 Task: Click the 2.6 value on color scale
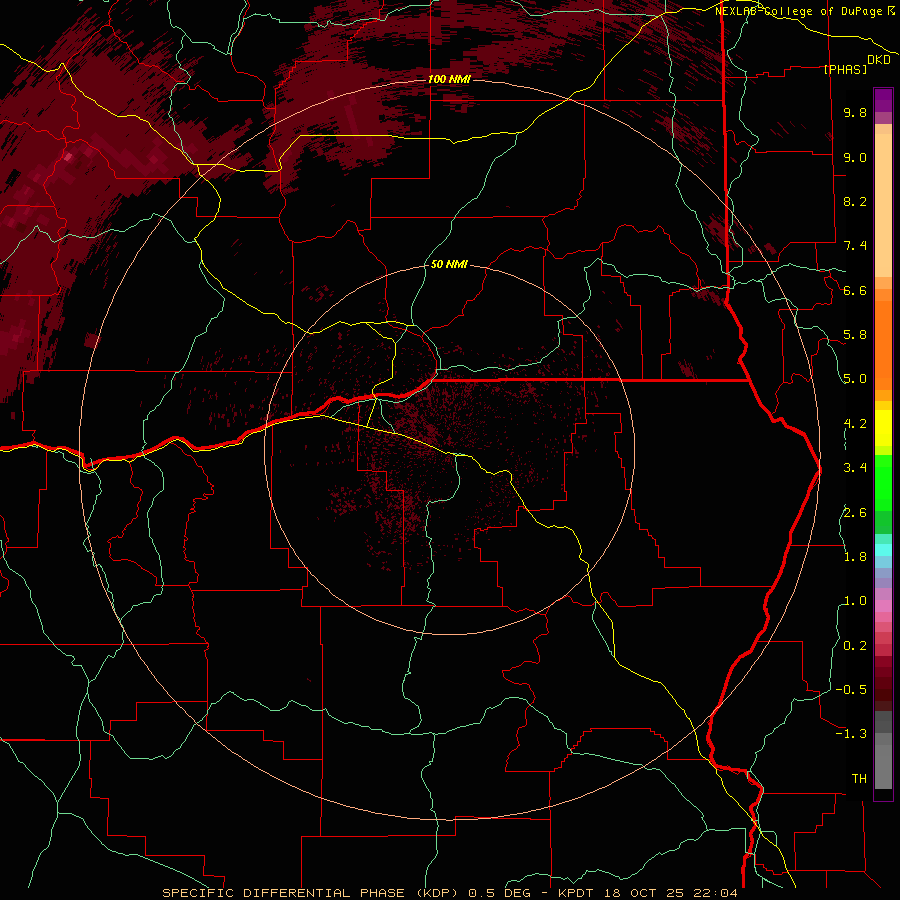tap(855, 513)
